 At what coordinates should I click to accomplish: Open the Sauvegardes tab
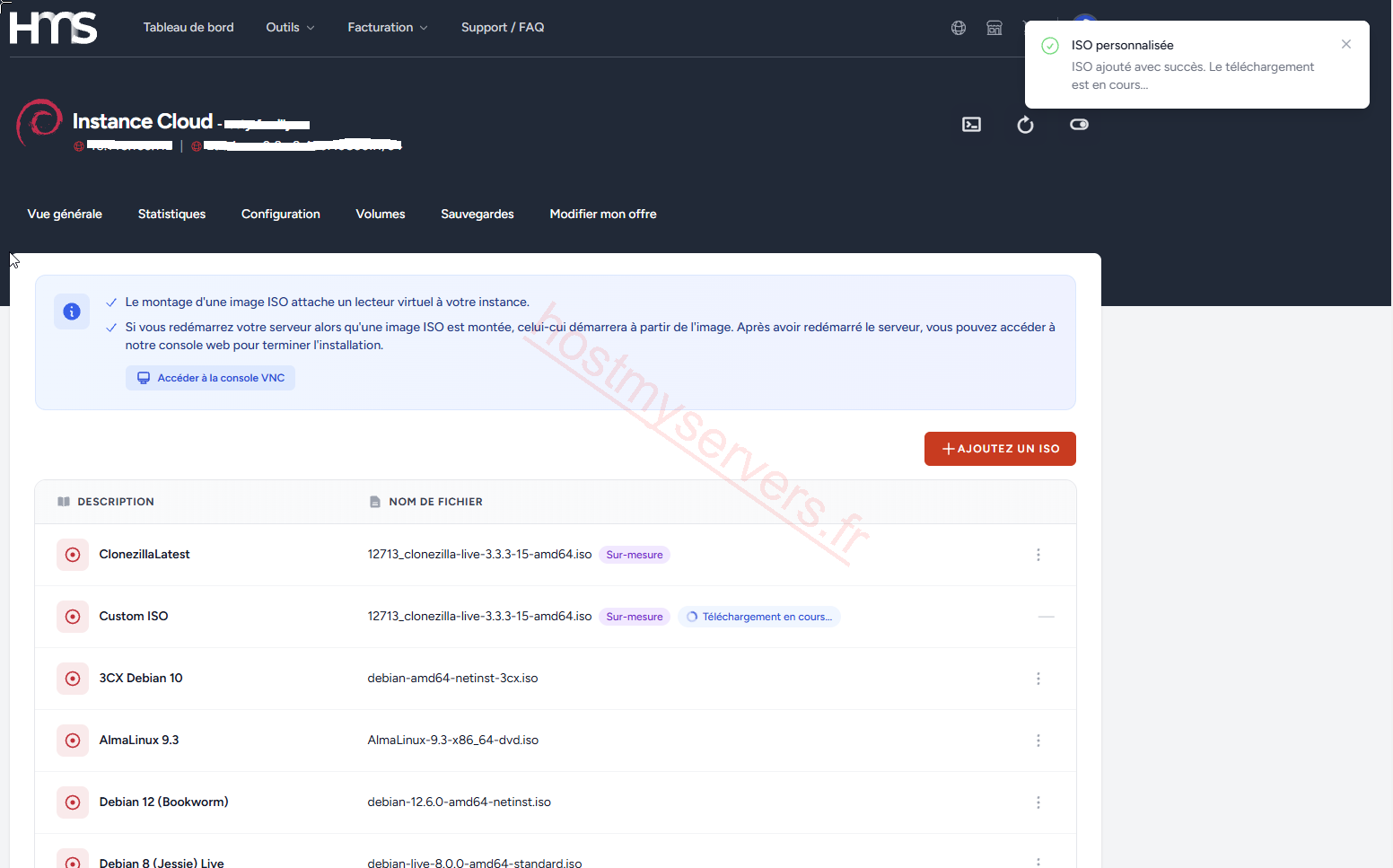tap(477, 214)
